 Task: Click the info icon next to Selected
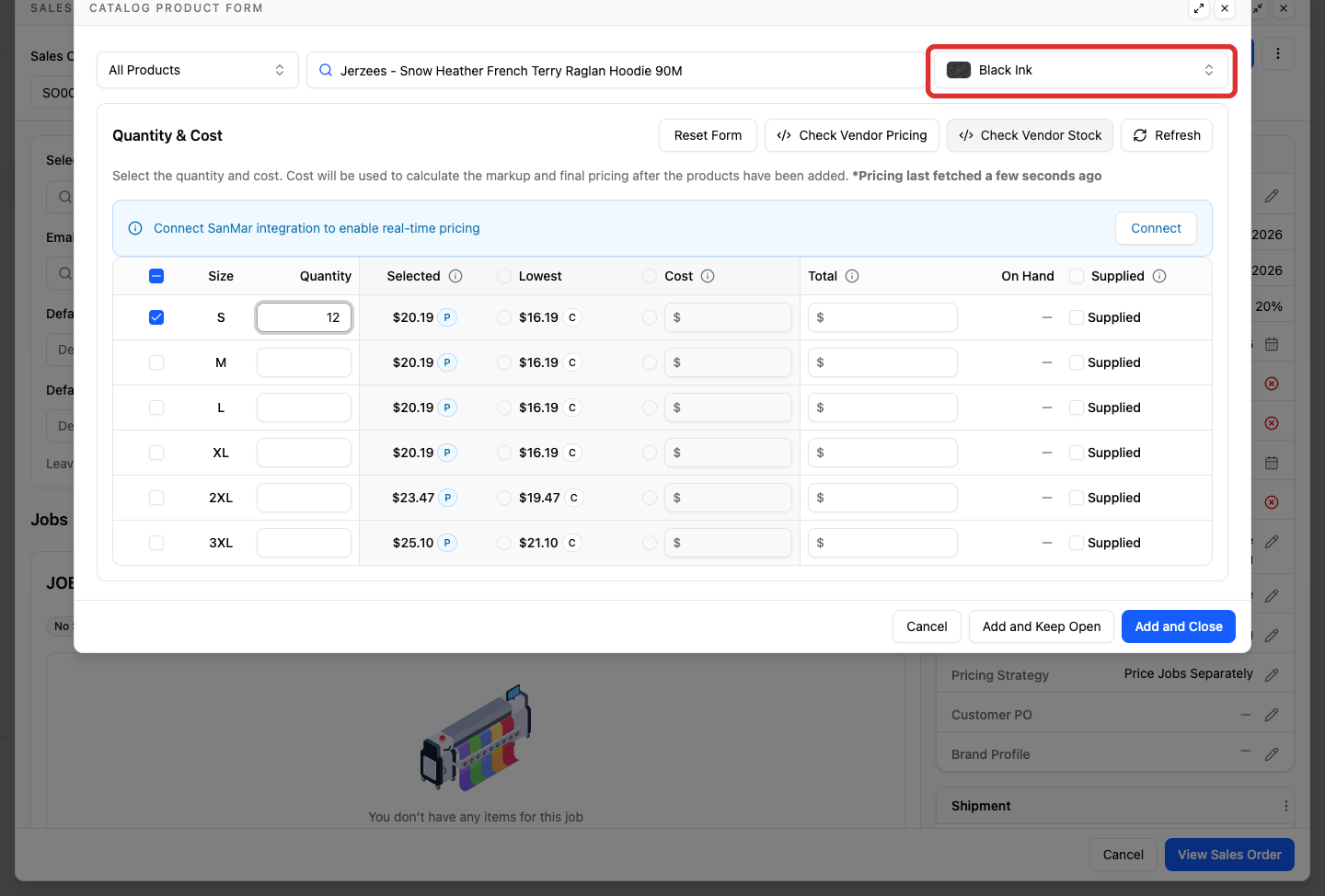coord(455,276)
